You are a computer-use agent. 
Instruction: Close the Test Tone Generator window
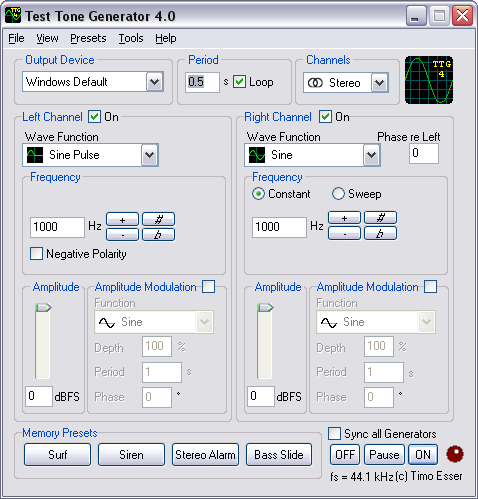(x=462, y=16)
